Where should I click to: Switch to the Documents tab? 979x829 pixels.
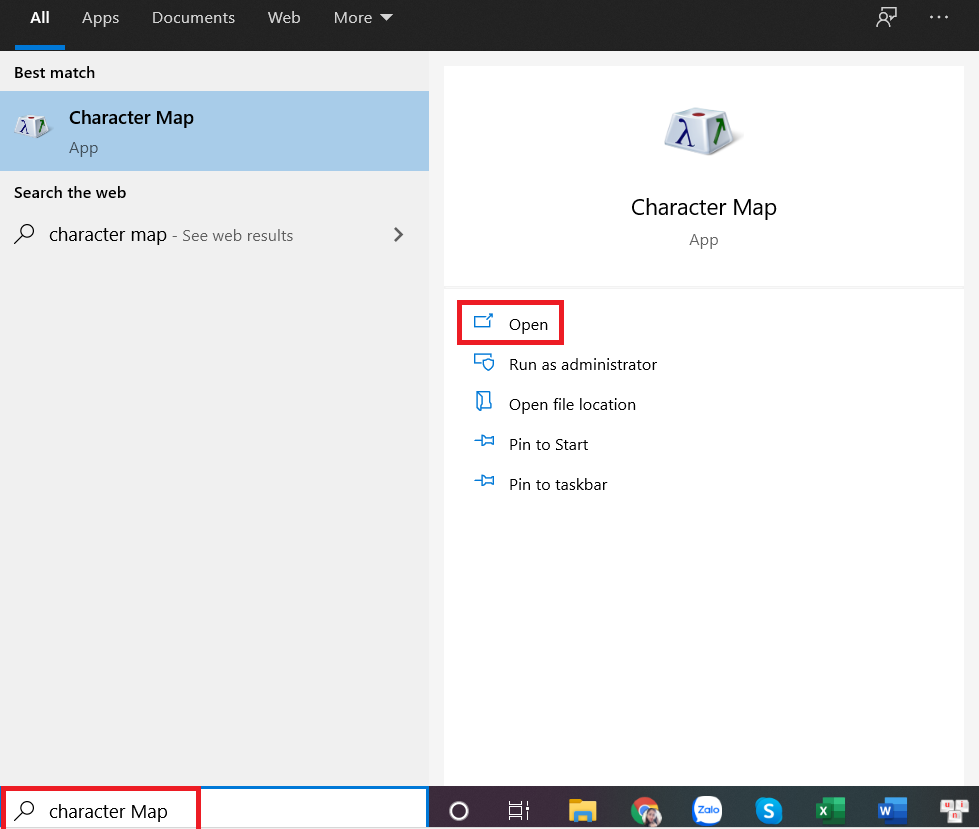click(x=193, y=18)
